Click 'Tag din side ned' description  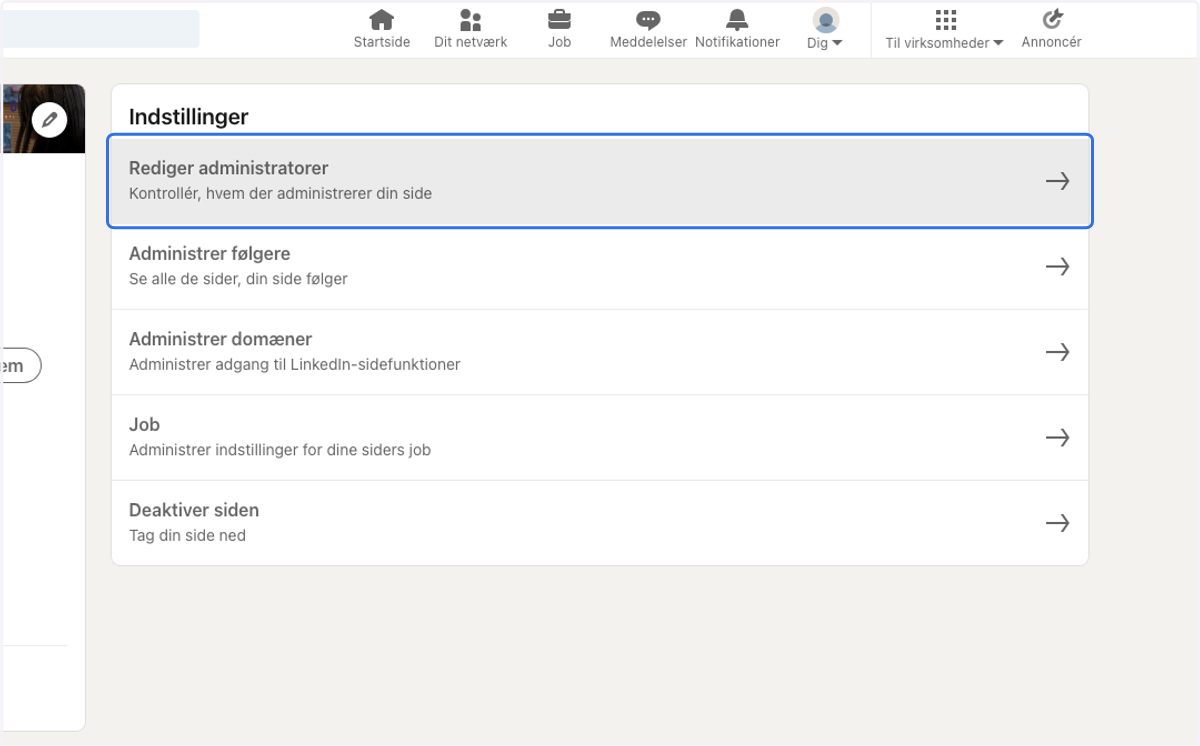point(188,536)
